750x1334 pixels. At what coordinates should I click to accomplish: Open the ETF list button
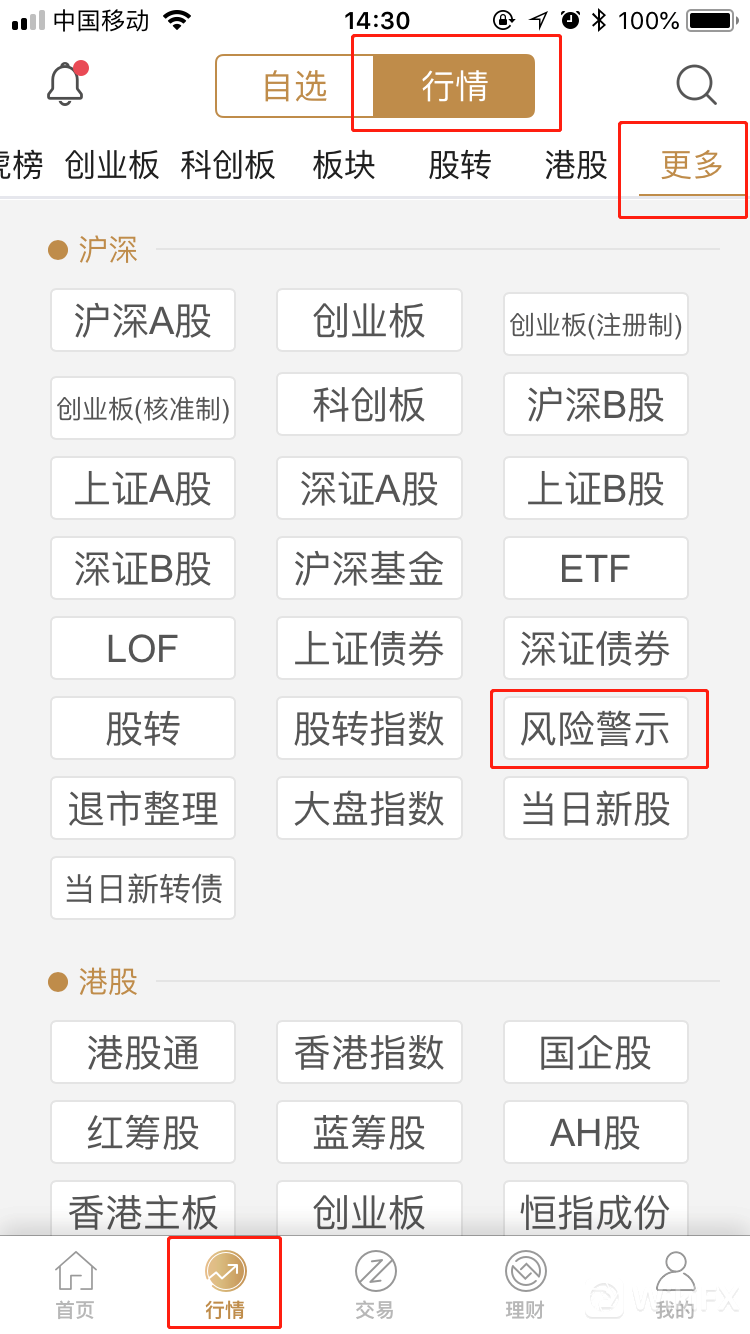[596, 569]
